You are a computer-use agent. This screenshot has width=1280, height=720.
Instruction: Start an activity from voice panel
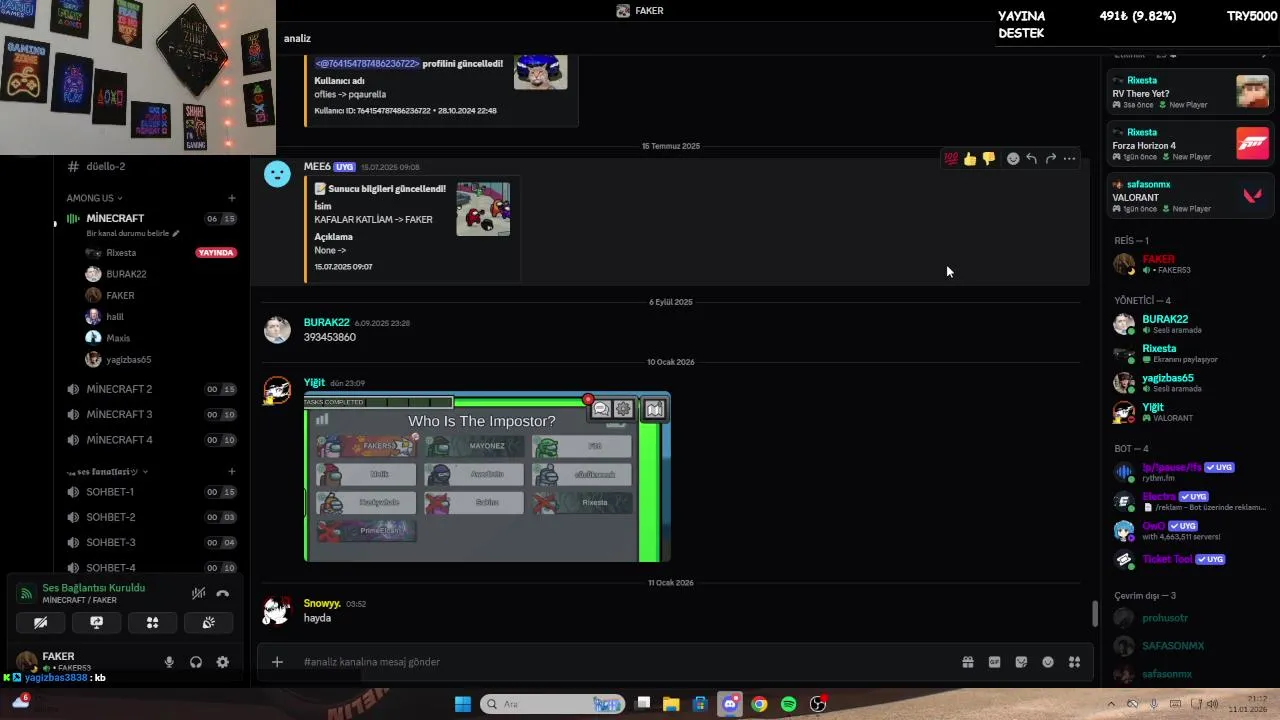pos(152,622)
